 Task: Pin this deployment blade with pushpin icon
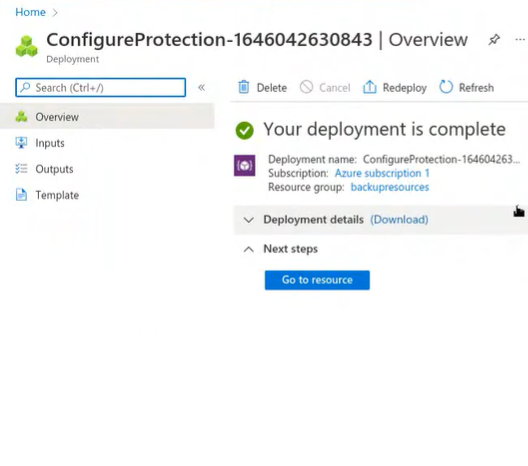point(494,40)
